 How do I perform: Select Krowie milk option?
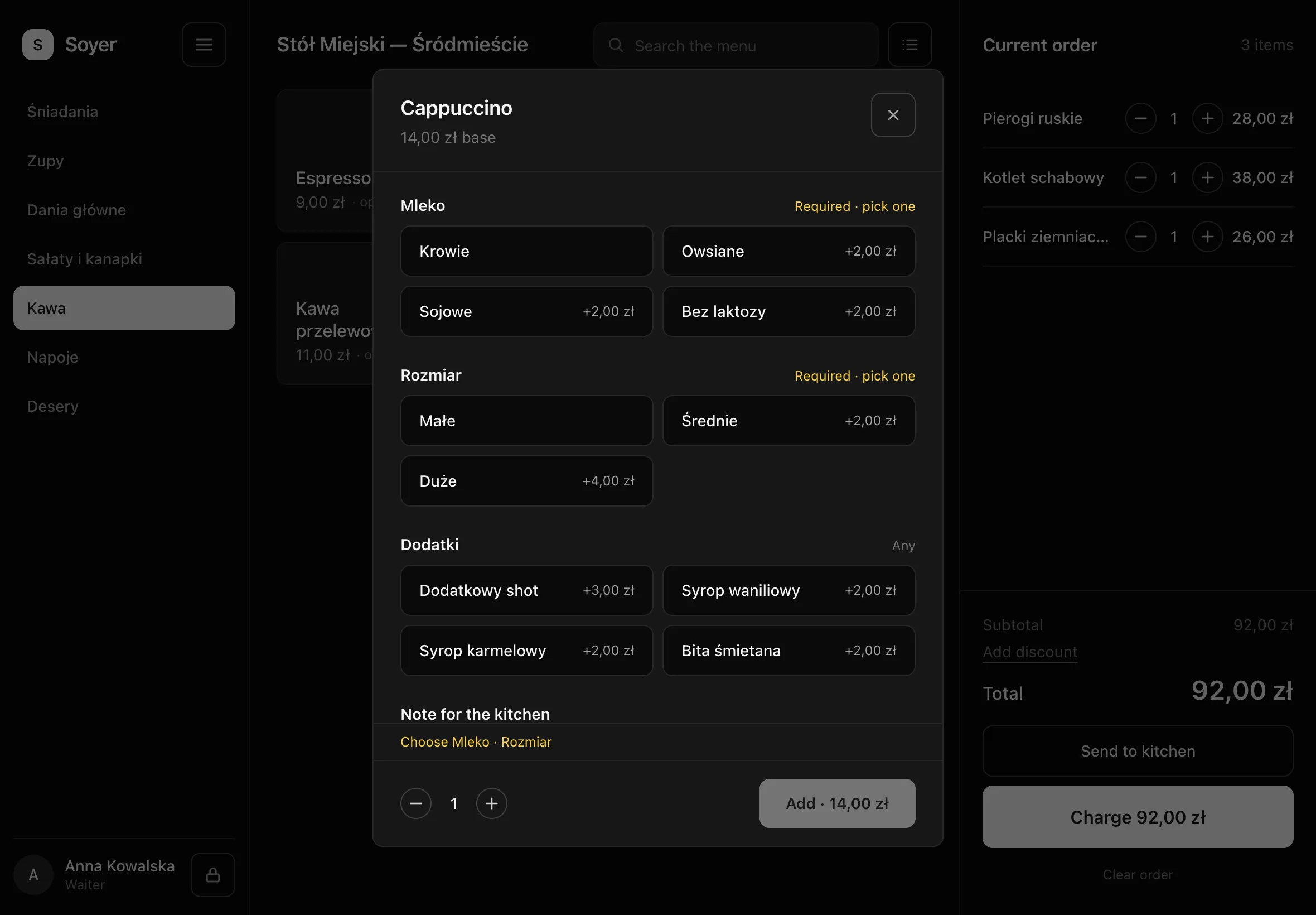click(x=526, y=251)
